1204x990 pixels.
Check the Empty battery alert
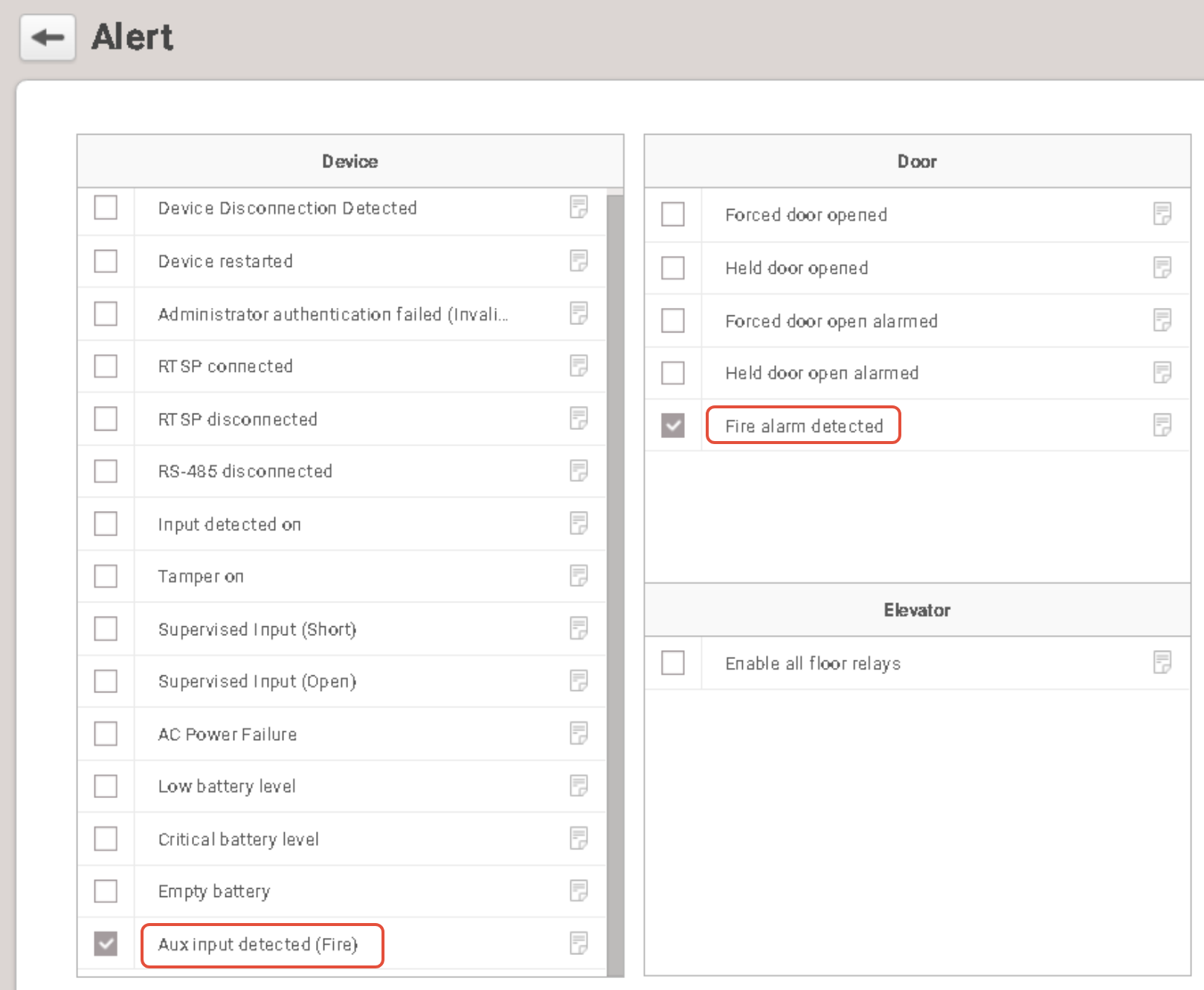click(106, 891)
